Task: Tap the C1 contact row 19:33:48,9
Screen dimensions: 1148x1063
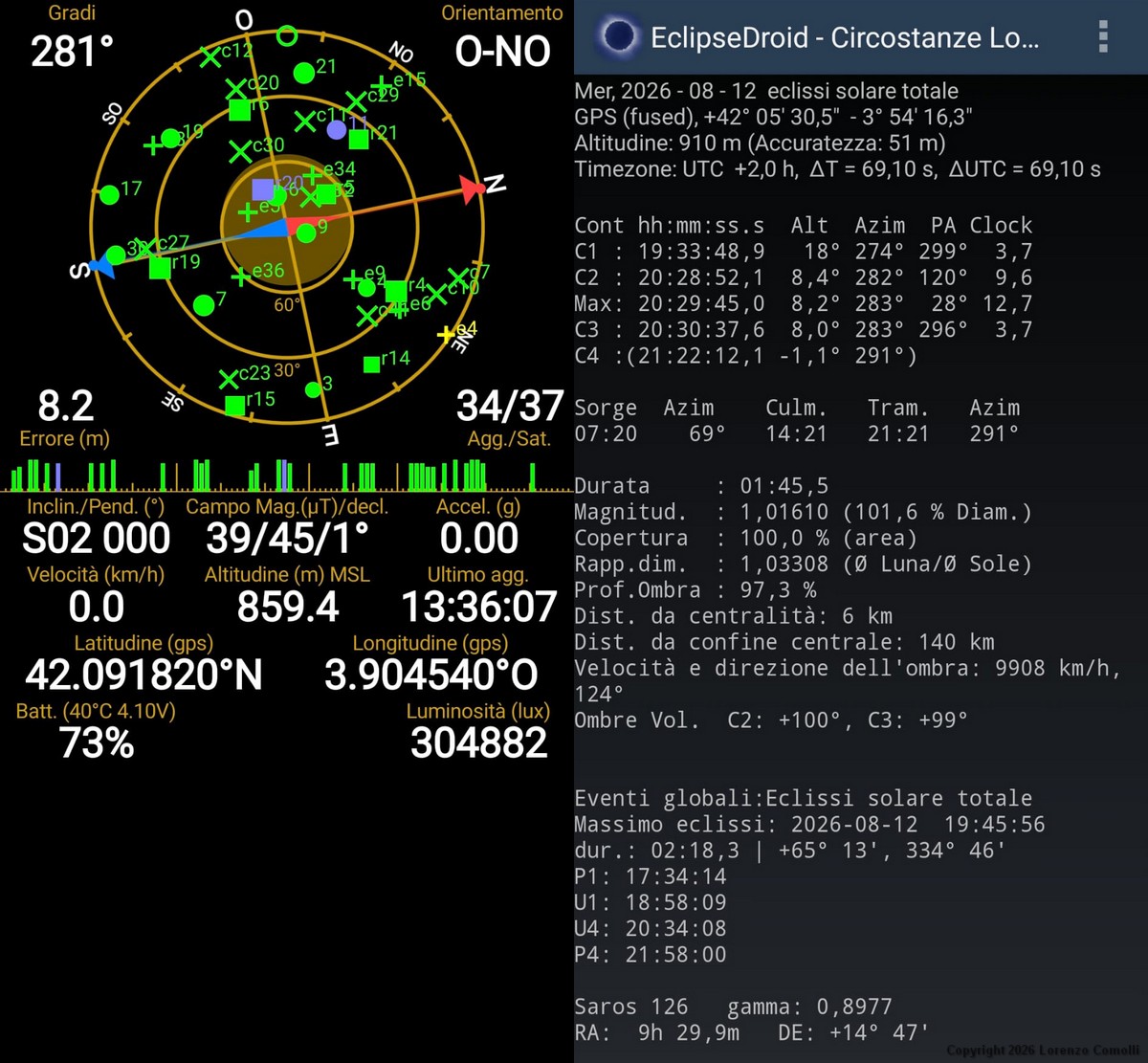Action: [804, 252]
